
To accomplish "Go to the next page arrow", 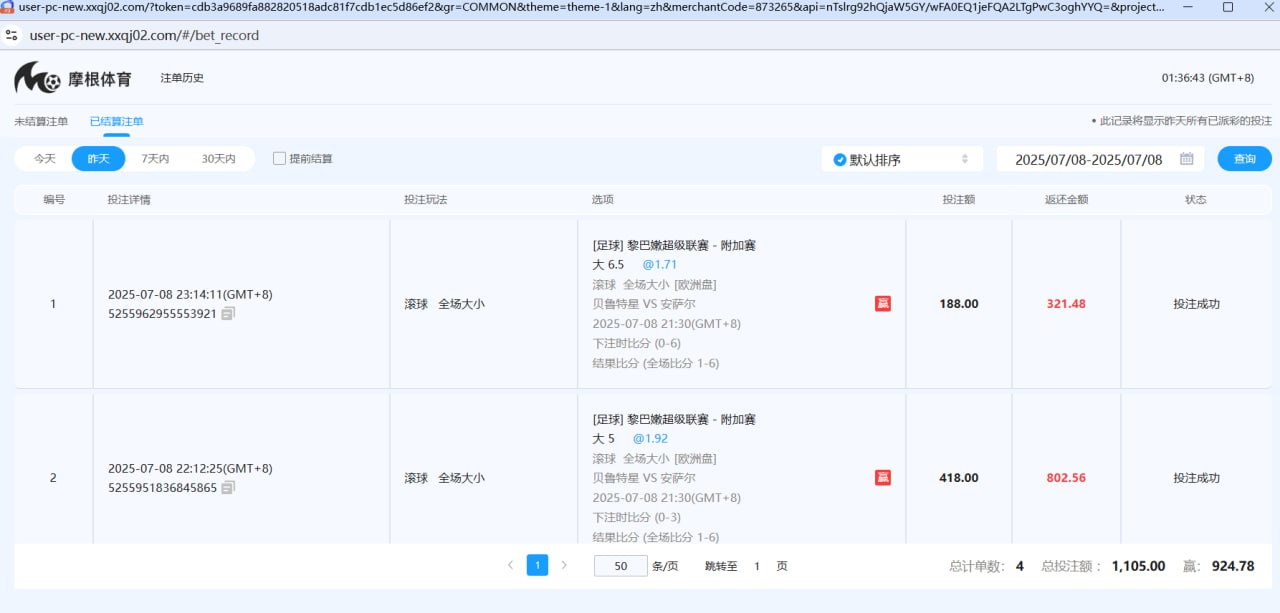I will tap(564, 565).
